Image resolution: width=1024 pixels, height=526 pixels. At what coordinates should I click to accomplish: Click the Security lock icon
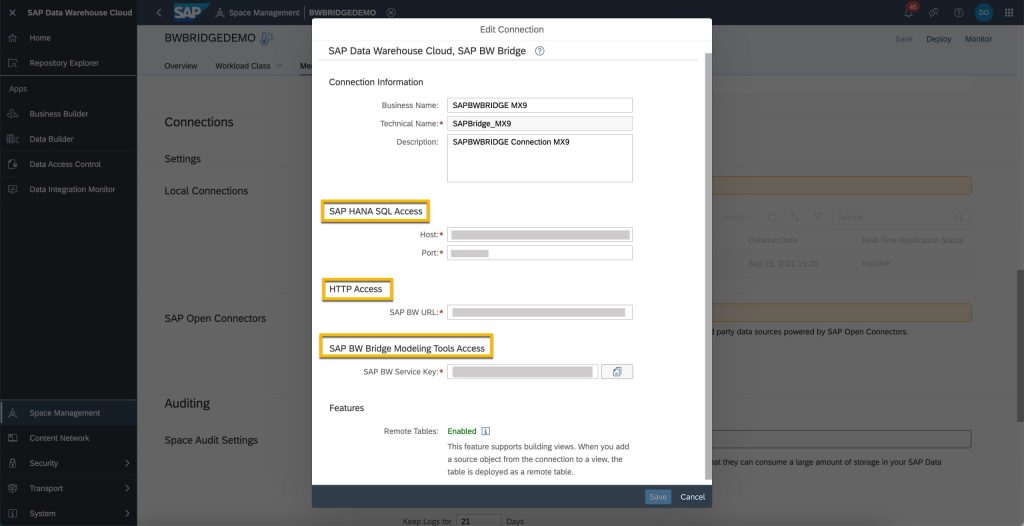click(x=12, y=463)
